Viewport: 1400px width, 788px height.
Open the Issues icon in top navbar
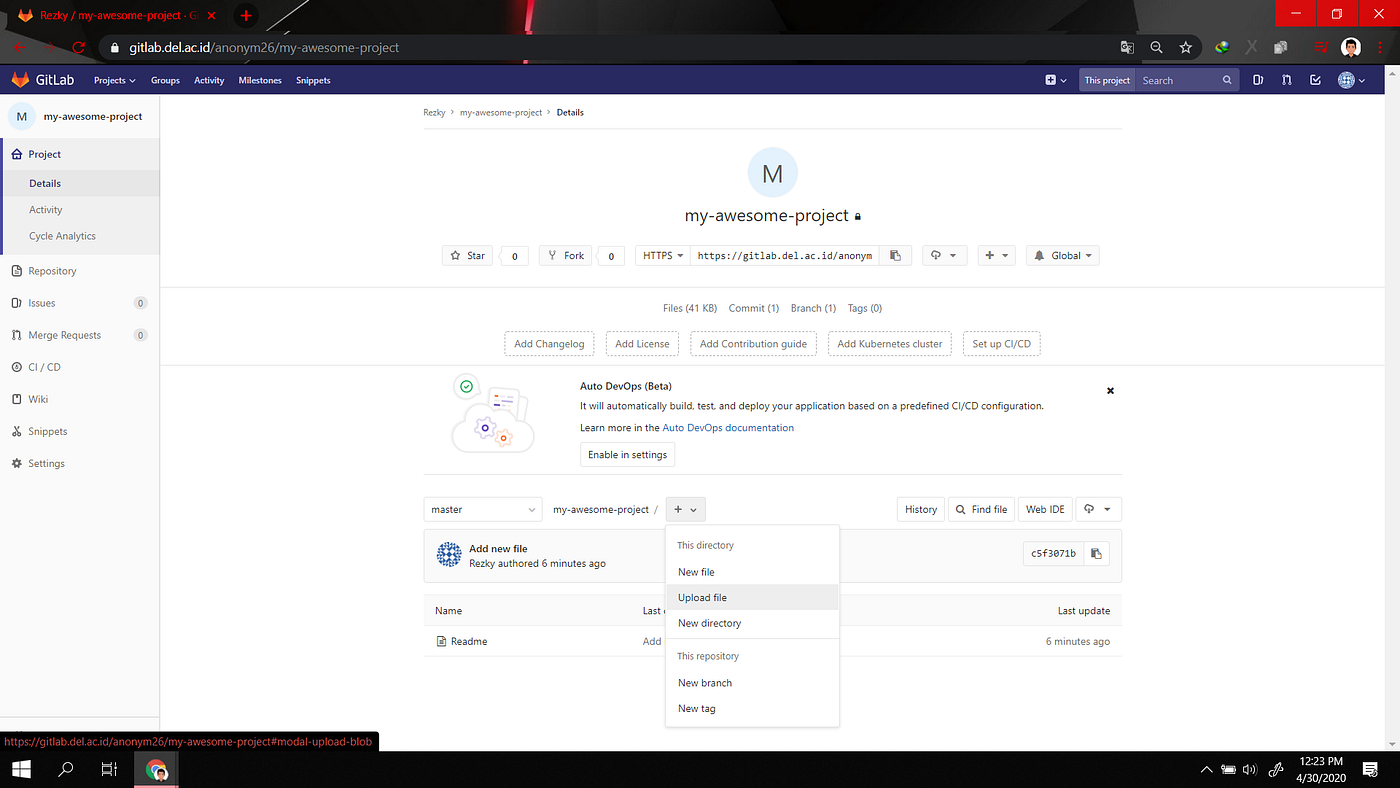point(1259,80)
